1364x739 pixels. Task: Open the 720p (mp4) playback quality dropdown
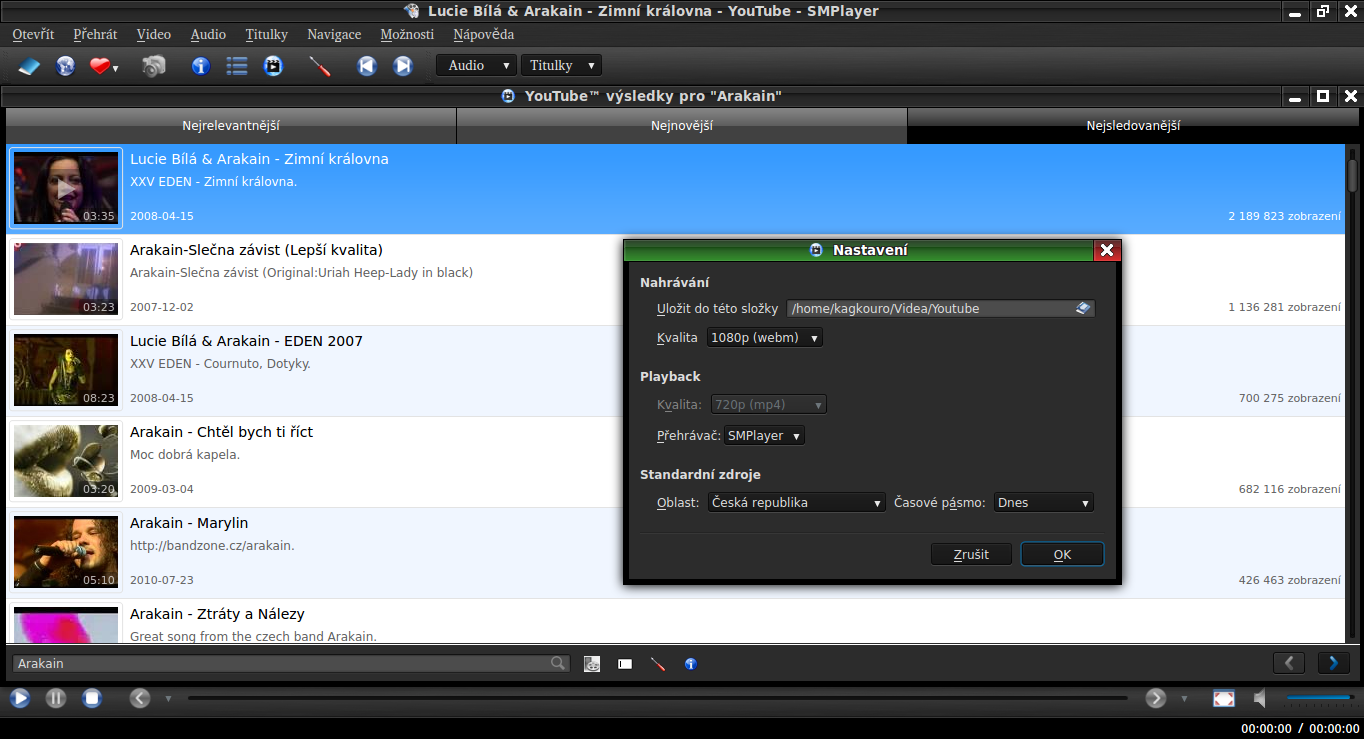pos(769,405)
